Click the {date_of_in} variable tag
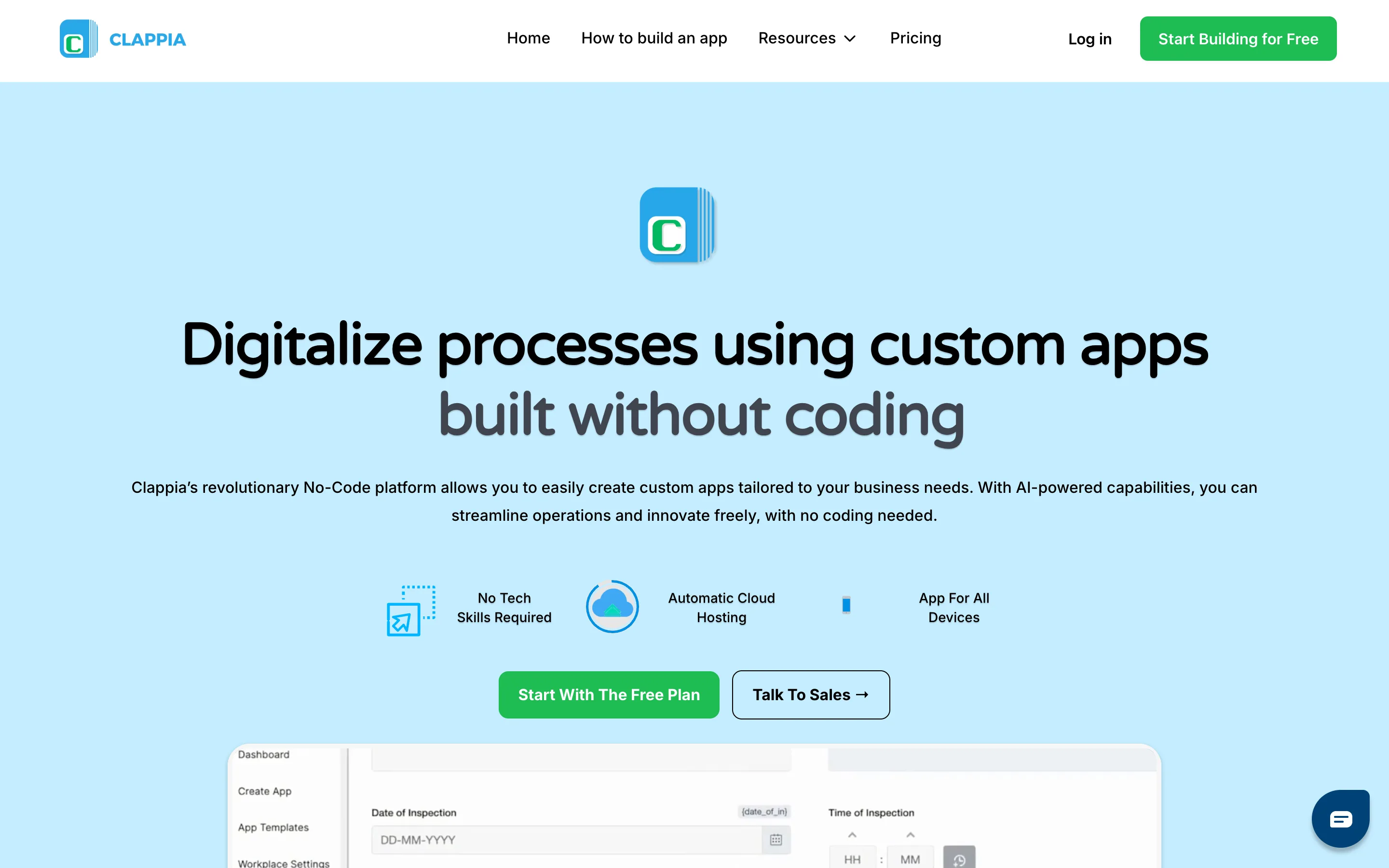Screen dimensions: 1389x868 click(764, 811)
